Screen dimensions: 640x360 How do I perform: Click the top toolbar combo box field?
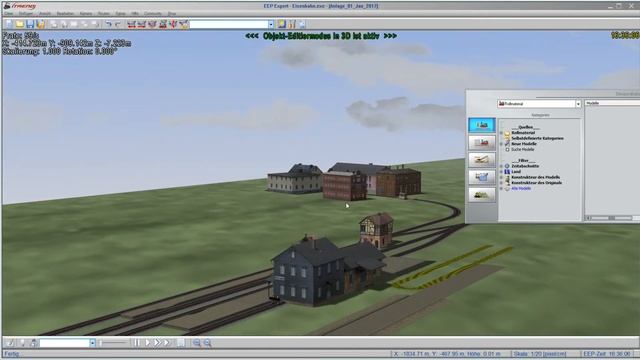tap(232, 24)
